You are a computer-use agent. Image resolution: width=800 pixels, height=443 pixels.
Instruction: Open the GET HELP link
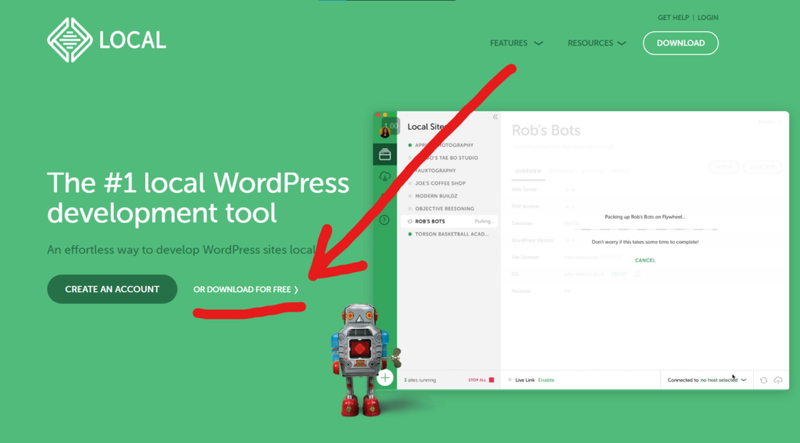(x=673, y=17)
